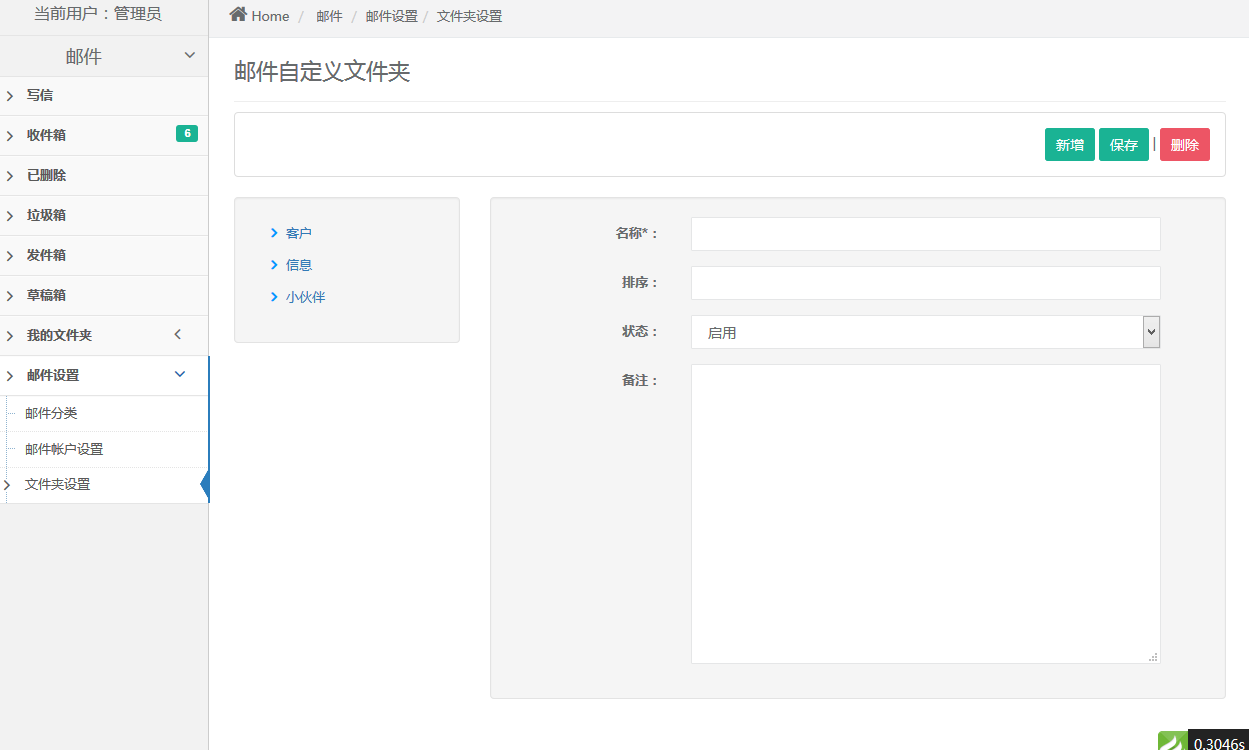
Task: Click the inbox unread badge showing 6
Action: pos(187,134)
